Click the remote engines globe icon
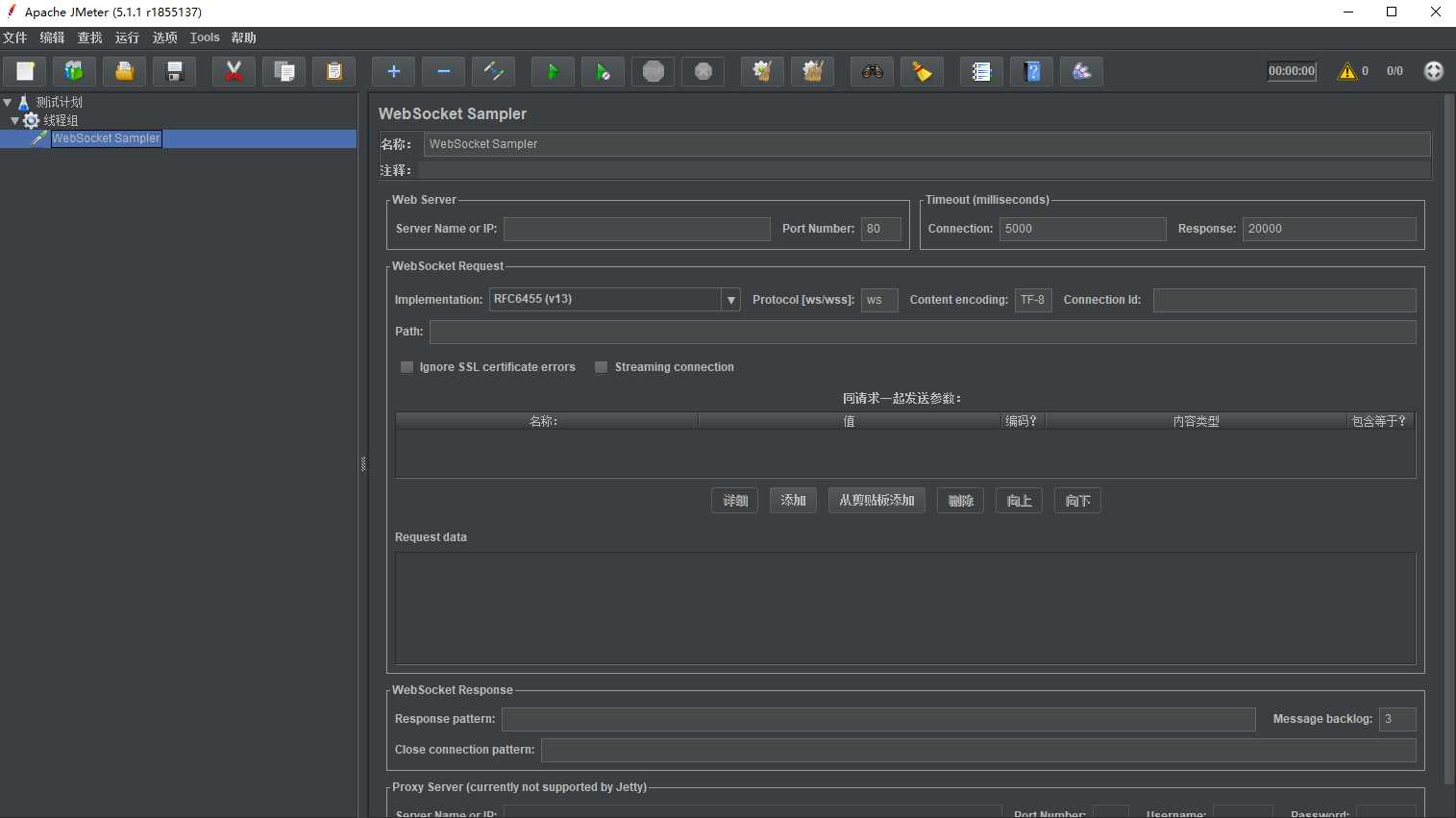 click(1433, 71)
